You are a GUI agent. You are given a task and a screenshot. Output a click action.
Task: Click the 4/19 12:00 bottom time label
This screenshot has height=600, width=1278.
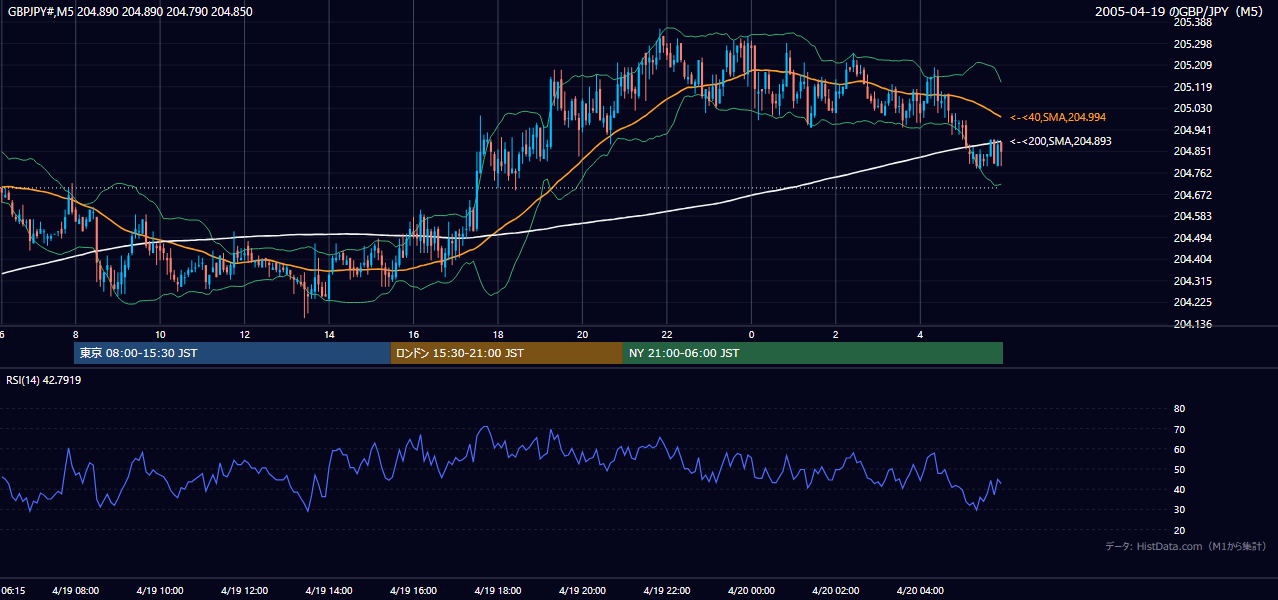244,591
